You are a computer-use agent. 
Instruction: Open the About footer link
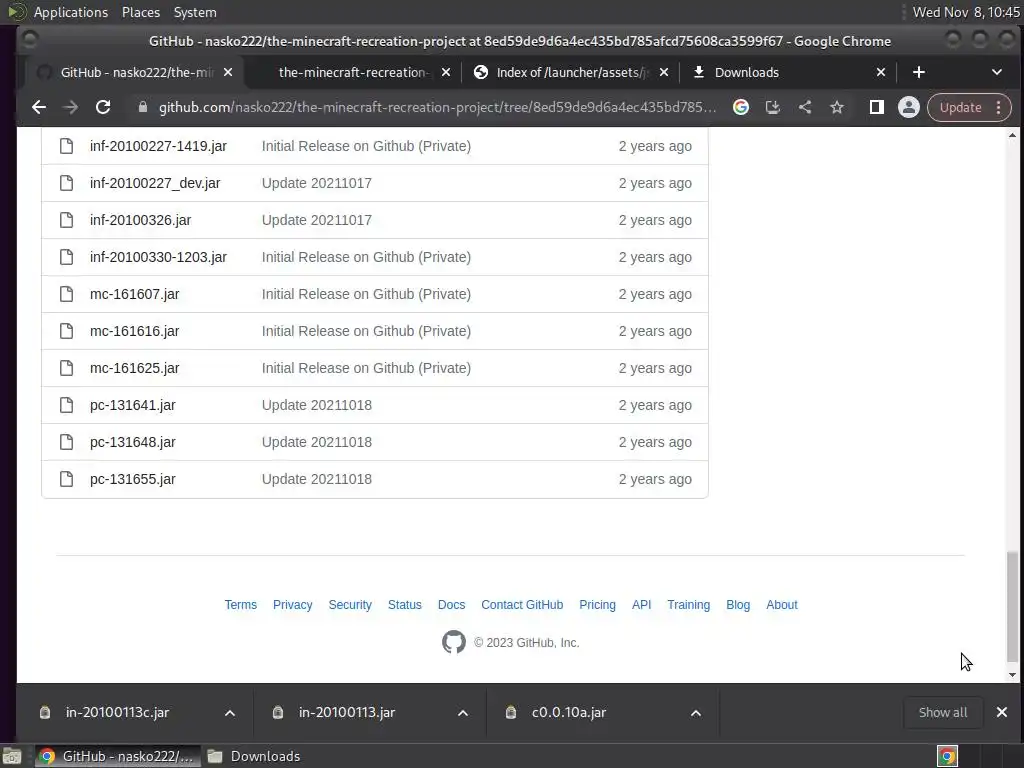tap(782, 605)
